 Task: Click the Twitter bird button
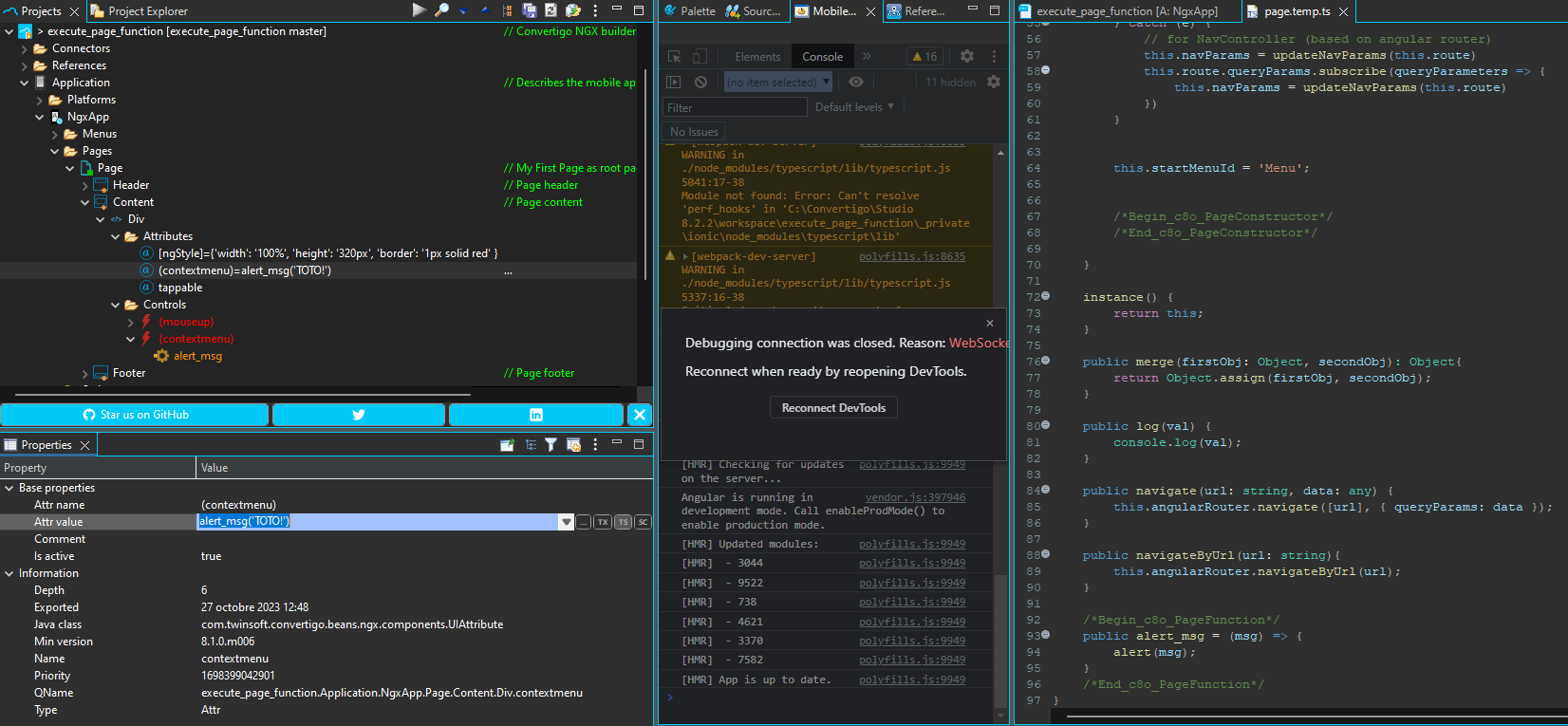359,415
